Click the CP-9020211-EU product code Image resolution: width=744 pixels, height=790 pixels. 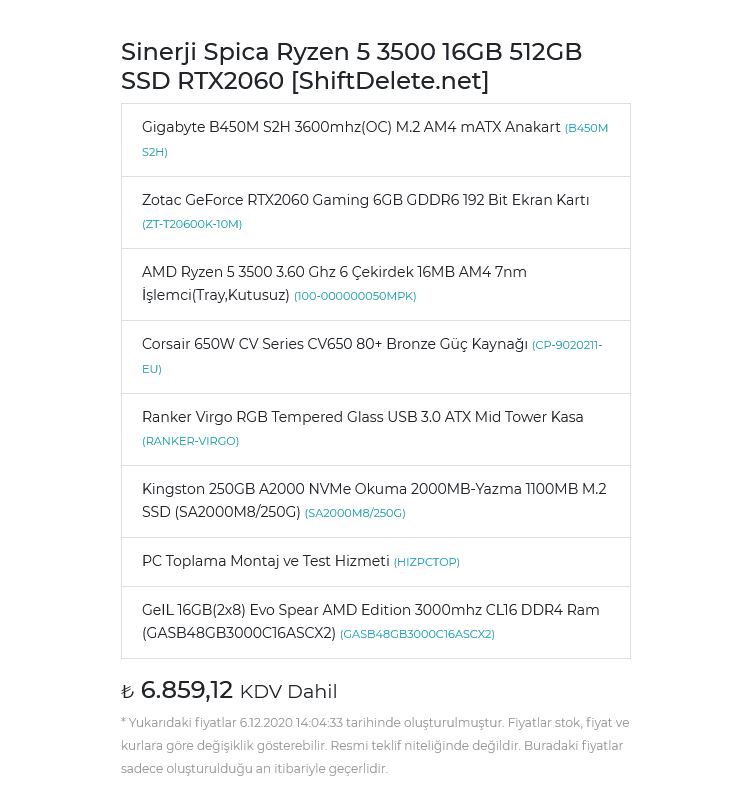[566, 345]
